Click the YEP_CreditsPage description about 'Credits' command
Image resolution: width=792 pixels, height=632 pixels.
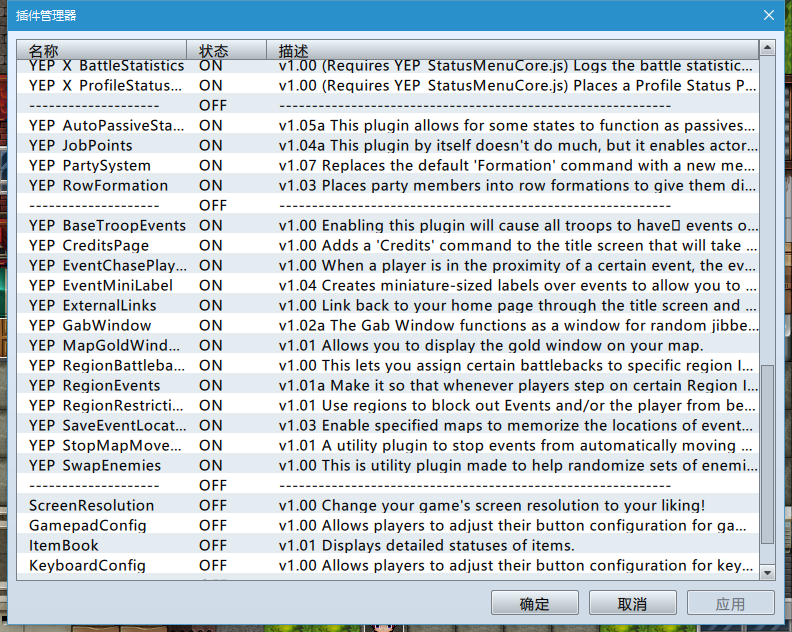[x=518, y=246]
